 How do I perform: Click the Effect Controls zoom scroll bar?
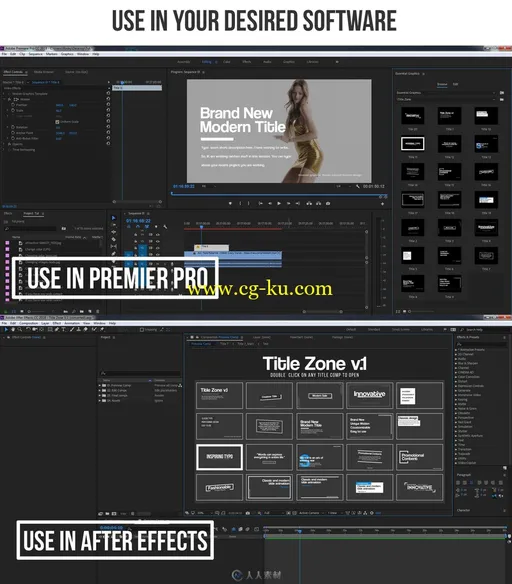tap(137, 201)
